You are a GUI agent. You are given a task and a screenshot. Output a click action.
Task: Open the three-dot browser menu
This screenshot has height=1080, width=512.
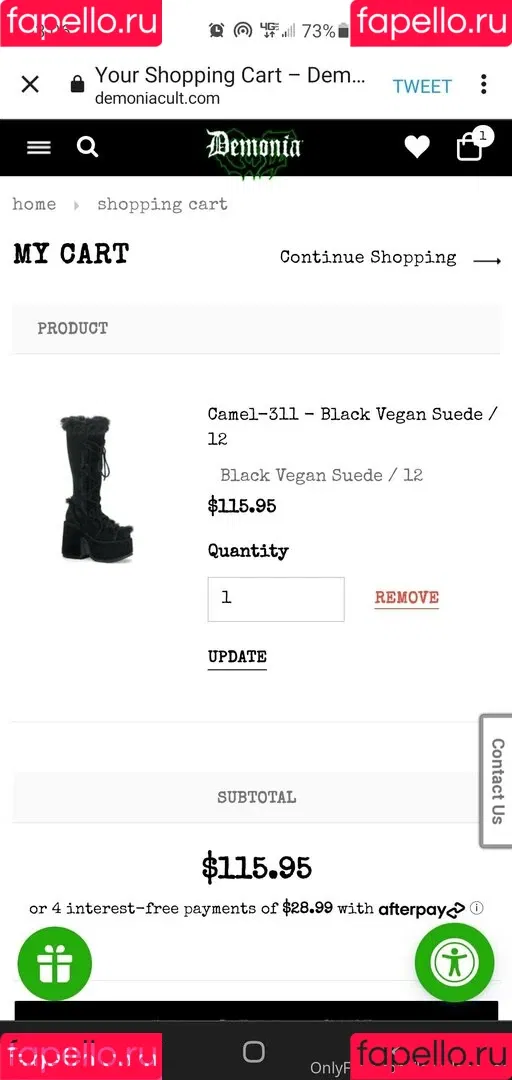484,85
